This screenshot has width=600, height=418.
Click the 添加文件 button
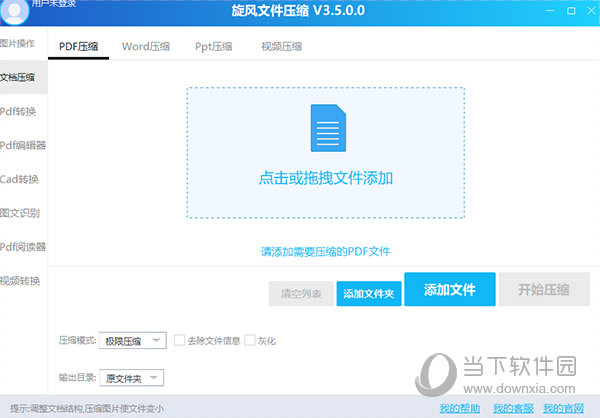coord(450,289)
